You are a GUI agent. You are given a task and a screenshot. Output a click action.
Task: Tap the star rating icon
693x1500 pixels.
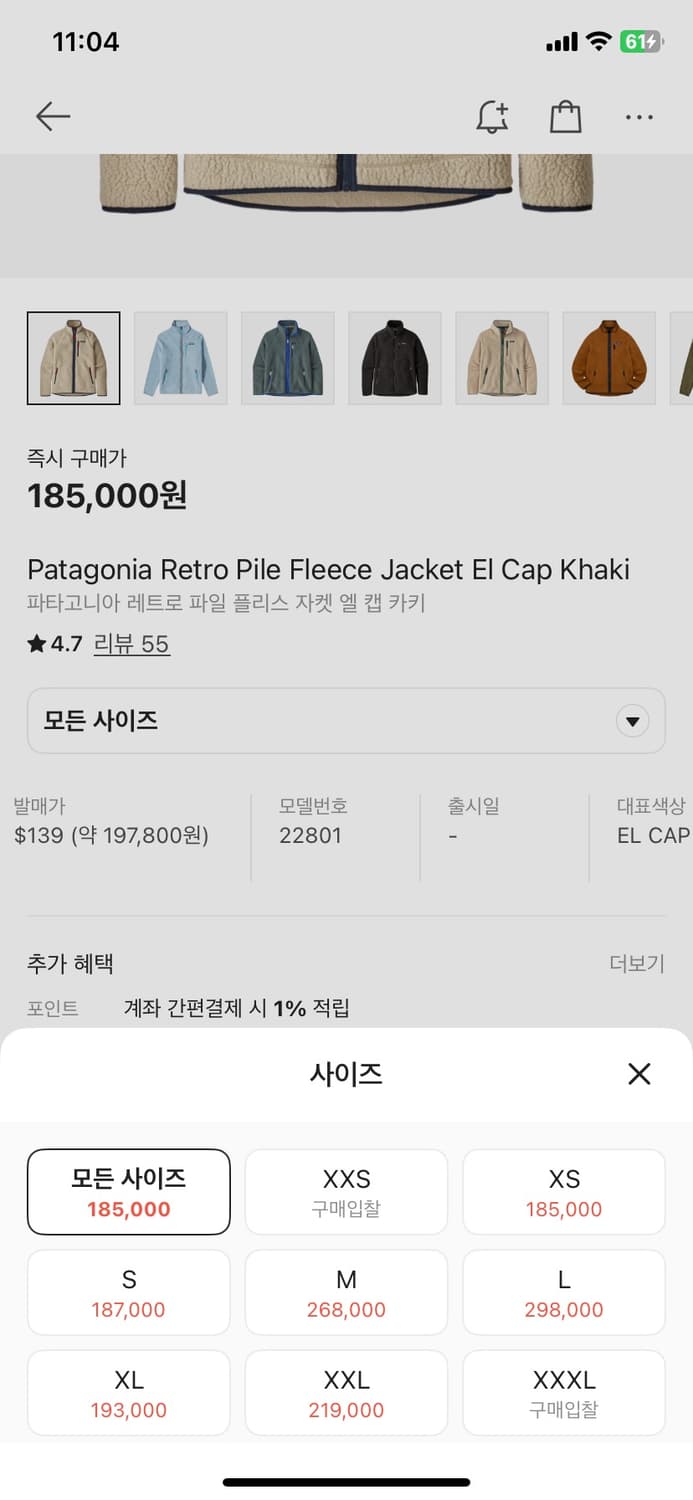click(37, 644)
